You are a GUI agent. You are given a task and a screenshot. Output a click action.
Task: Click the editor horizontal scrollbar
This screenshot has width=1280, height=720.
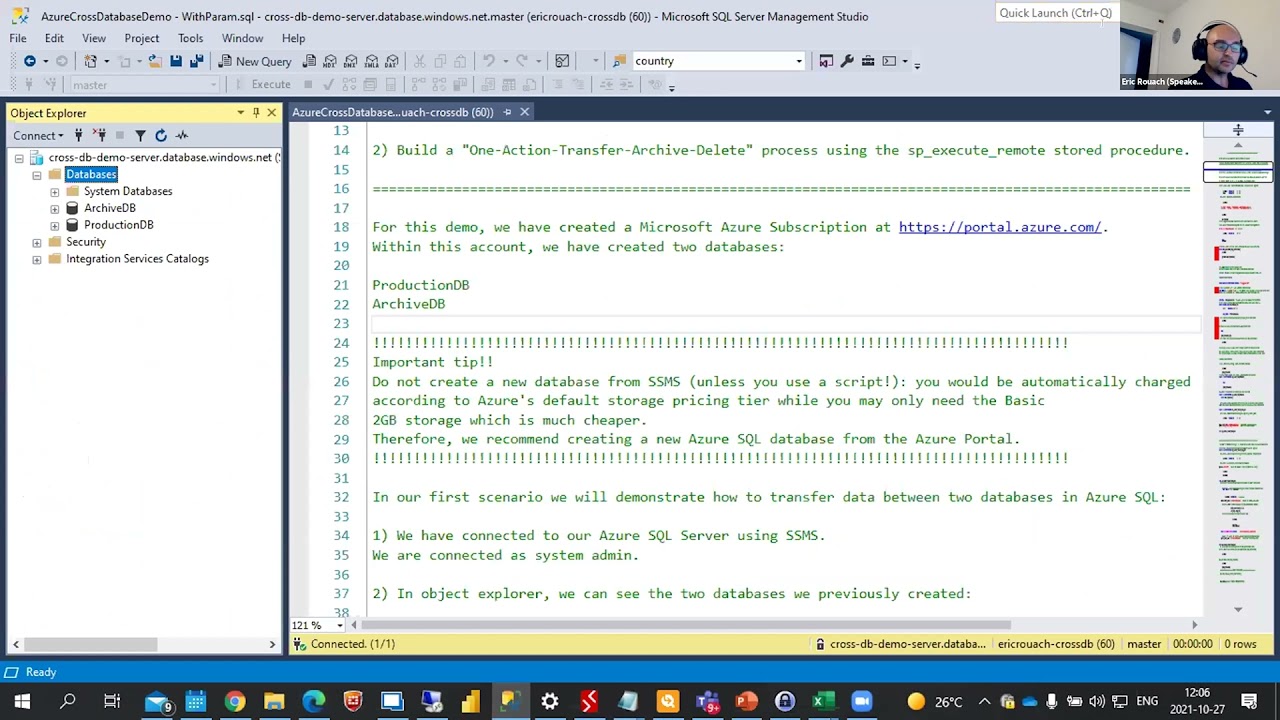[x=685, y=625]
